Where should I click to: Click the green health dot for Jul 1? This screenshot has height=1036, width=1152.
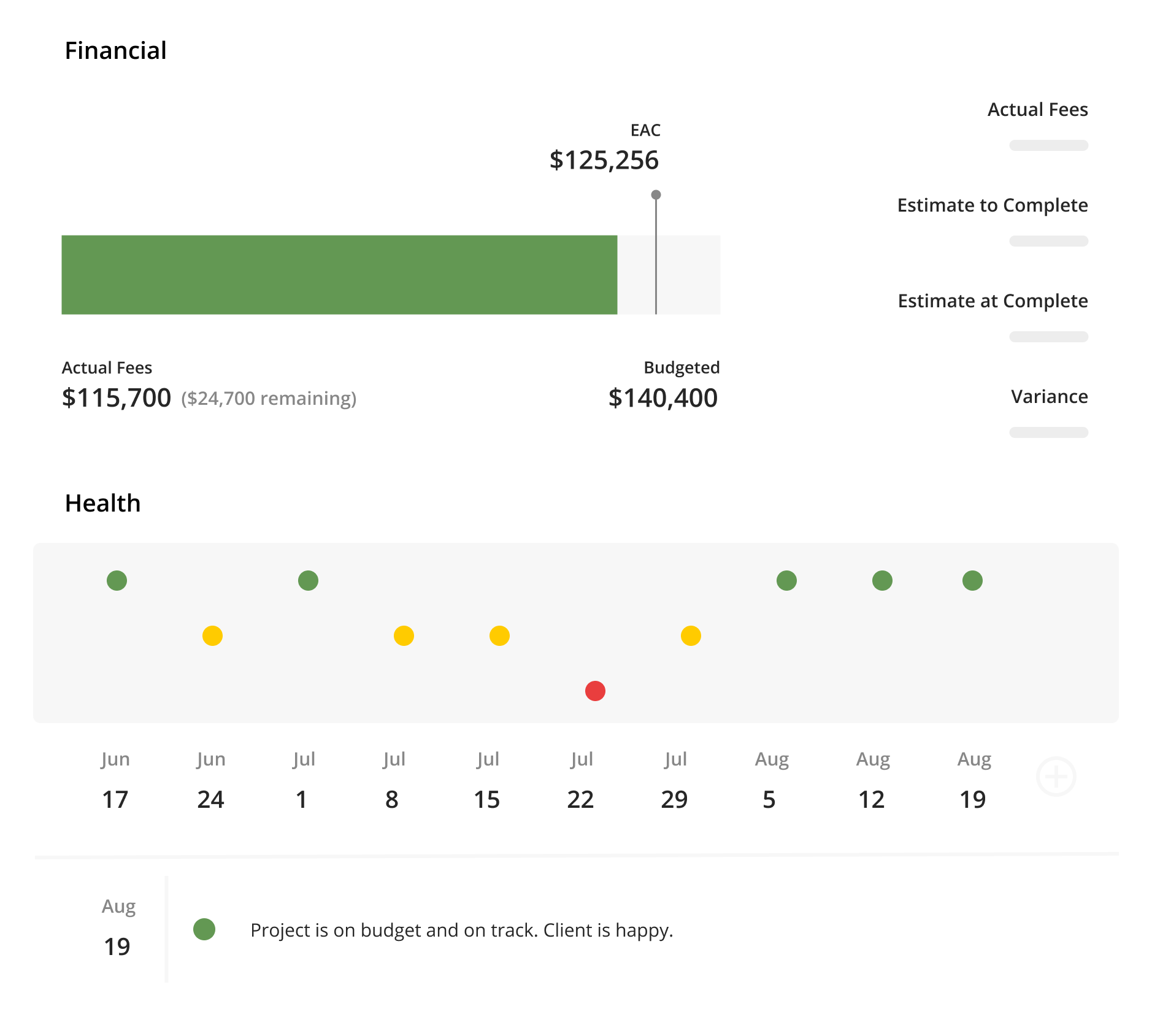point(308,580)
